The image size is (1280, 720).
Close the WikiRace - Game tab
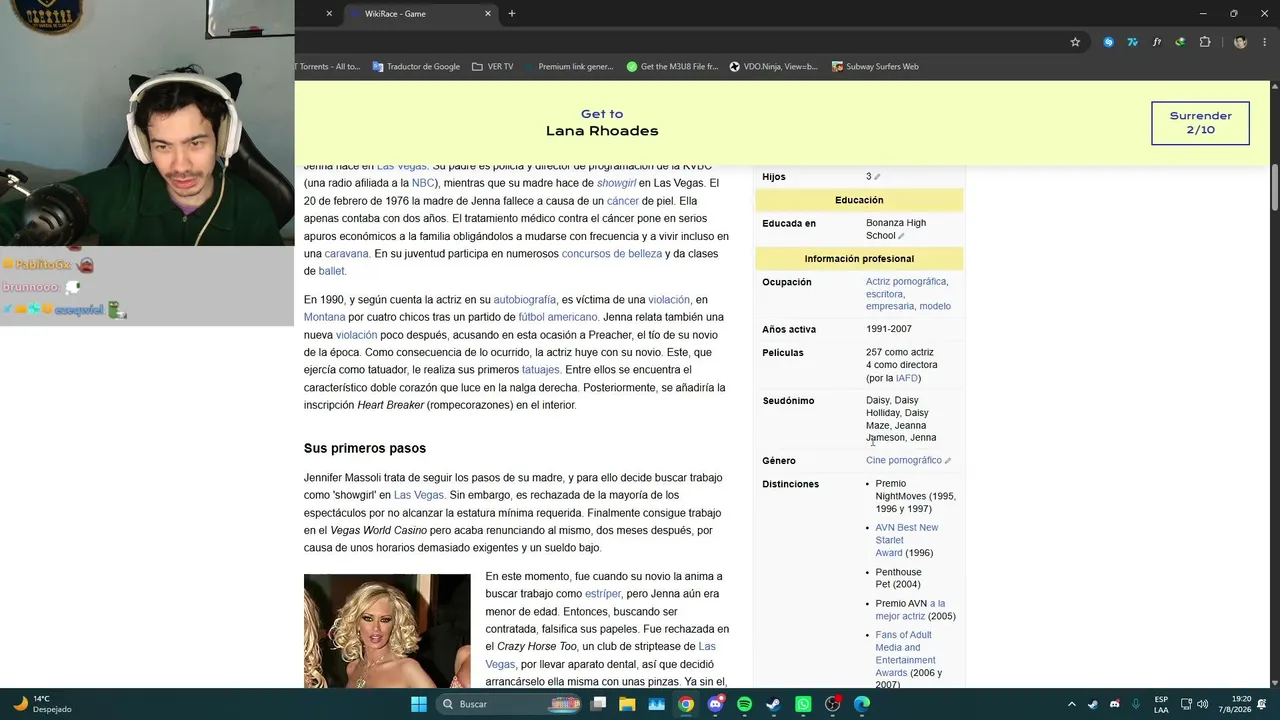pyautogui.click(x=488, y=14)
